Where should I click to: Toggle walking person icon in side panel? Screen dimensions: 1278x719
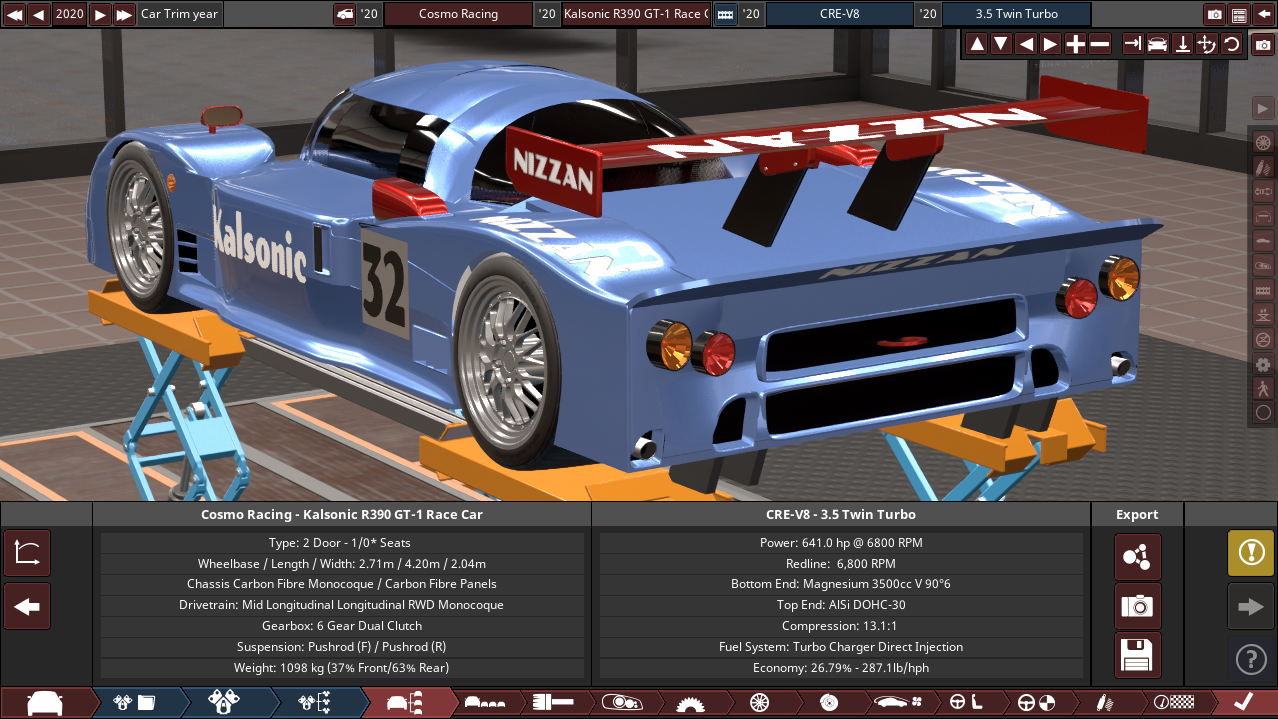(x=1263, y=388)
